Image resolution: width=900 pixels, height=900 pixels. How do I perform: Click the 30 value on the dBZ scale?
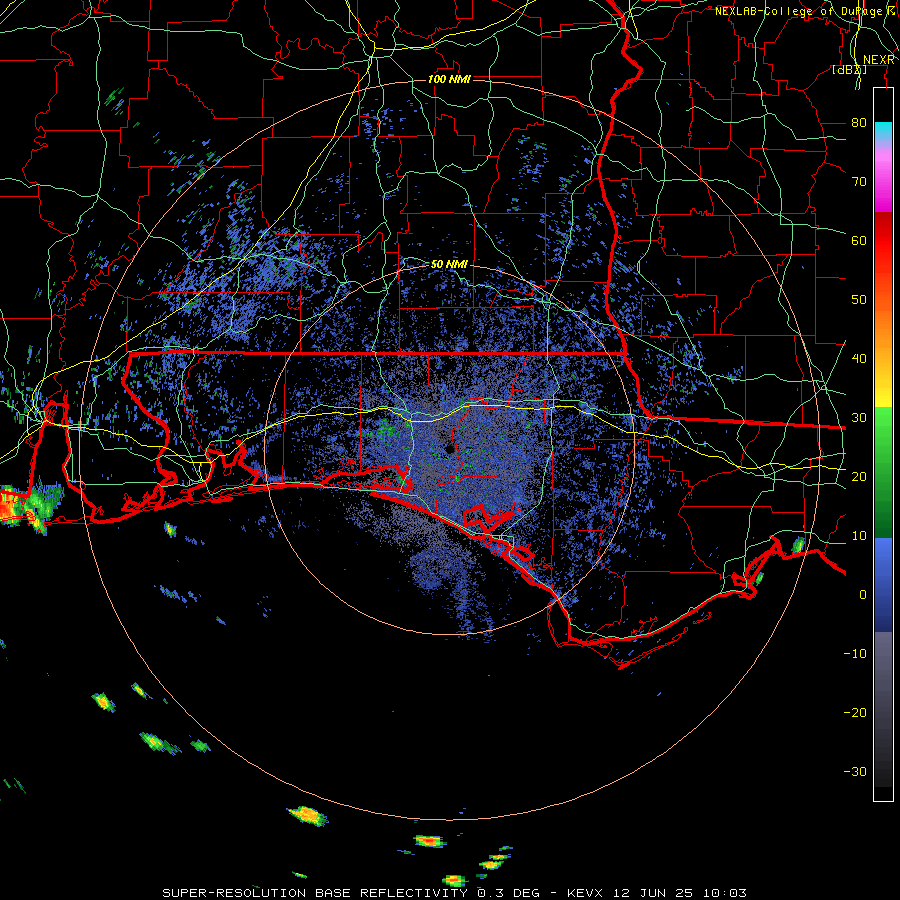(859, 417)
